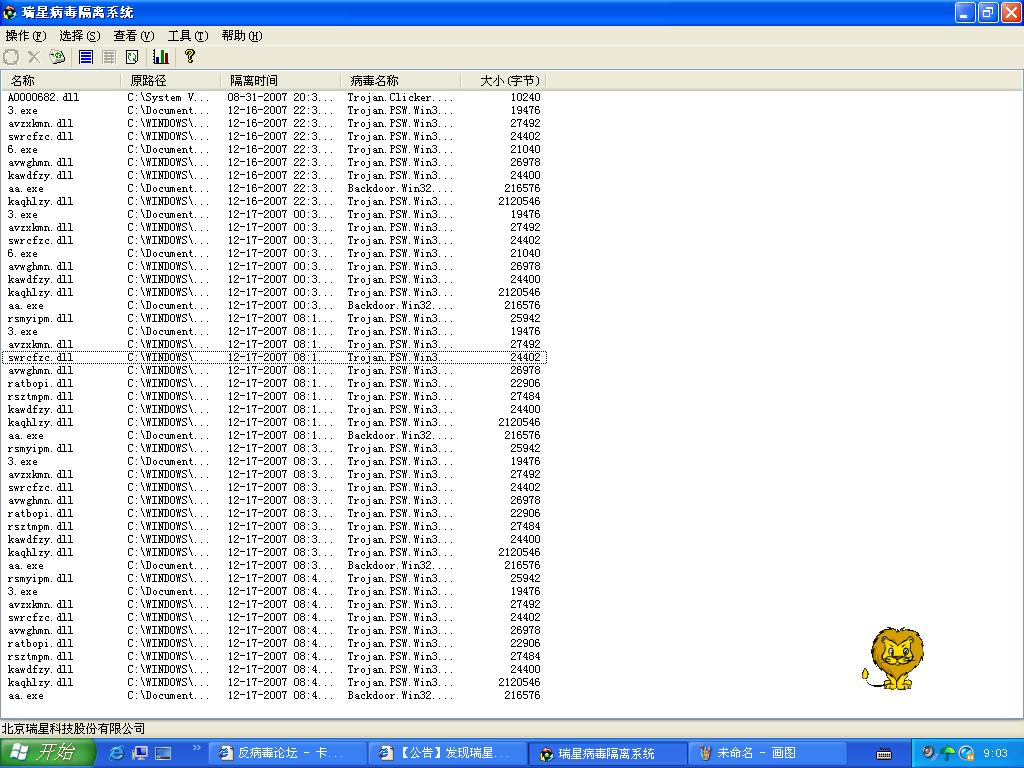Click the lion mascot on the desktop
The image size is (1024, 768).
(x=894, y=658)
